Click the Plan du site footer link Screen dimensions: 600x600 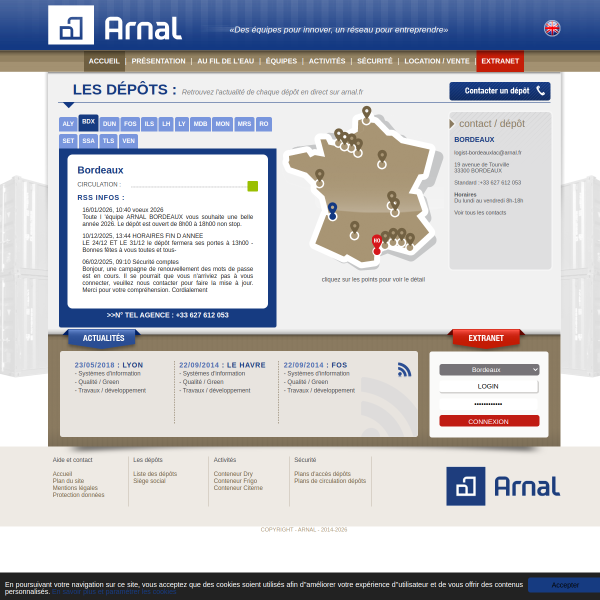pyautogui.click(x=68, y=481)
